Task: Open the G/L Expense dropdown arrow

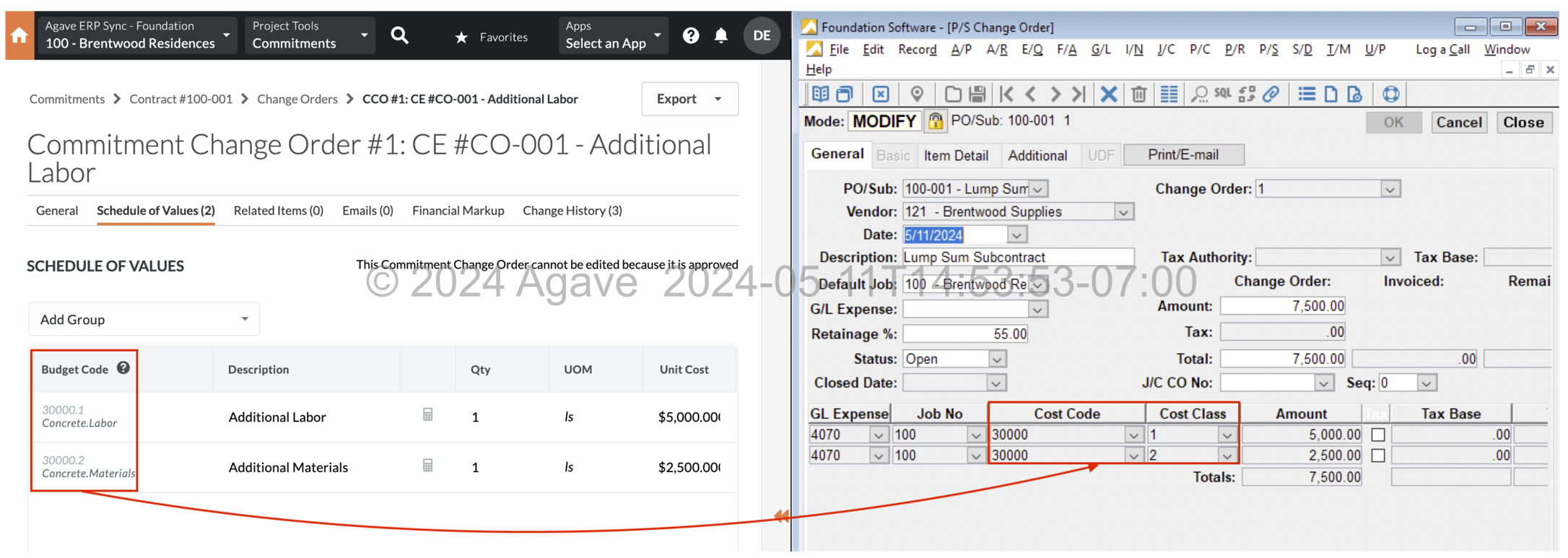Action: pyautogui.click(x=1038, y=310)
